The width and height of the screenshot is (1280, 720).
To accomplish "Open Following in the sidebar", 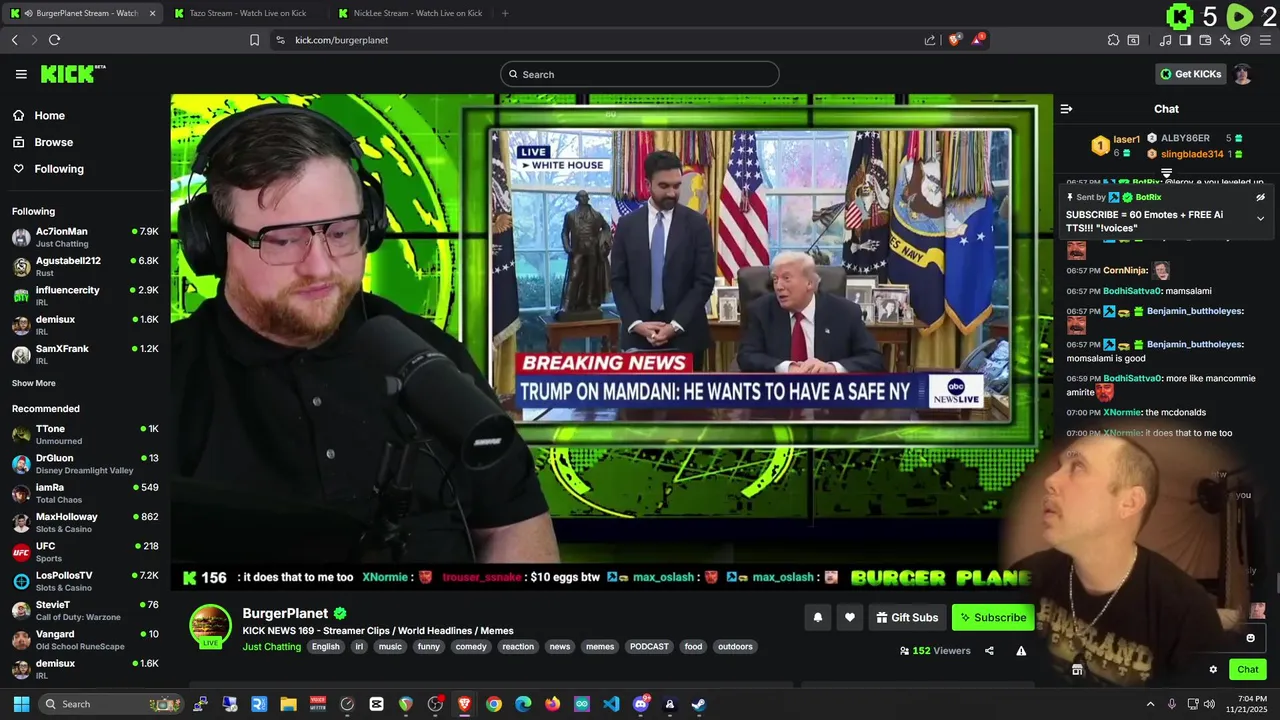I will (59, 169).
